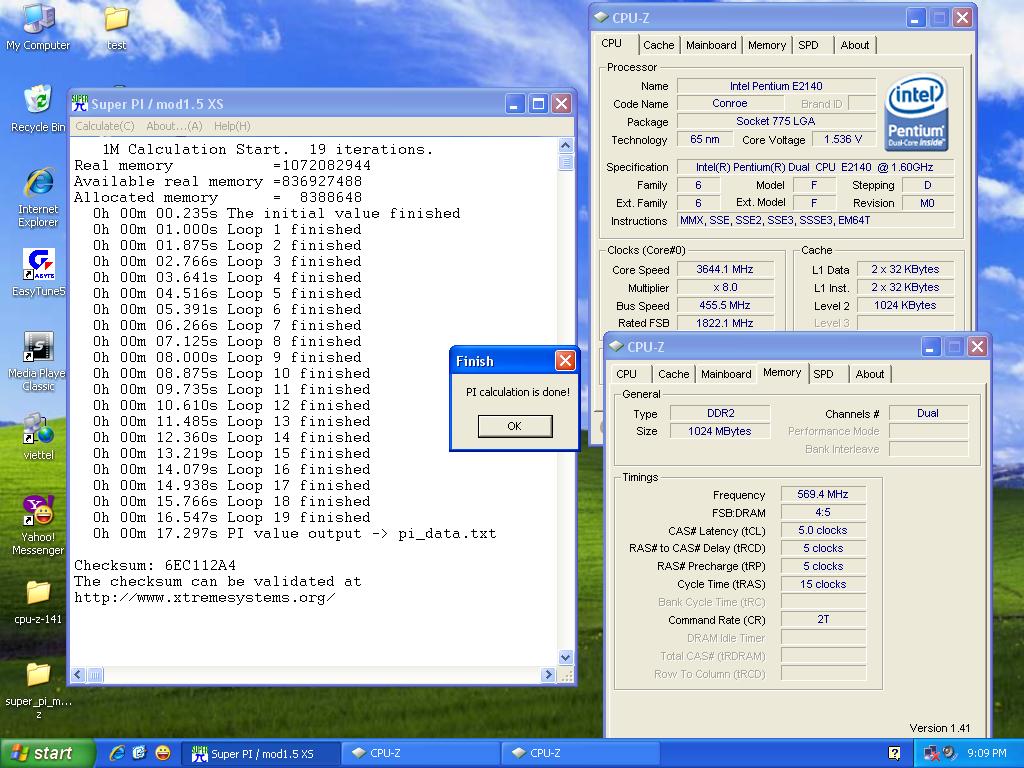The image size is (1024, 768).
Task: Select About tab in lower CPU-Z window
Action: tap(870, 374)
